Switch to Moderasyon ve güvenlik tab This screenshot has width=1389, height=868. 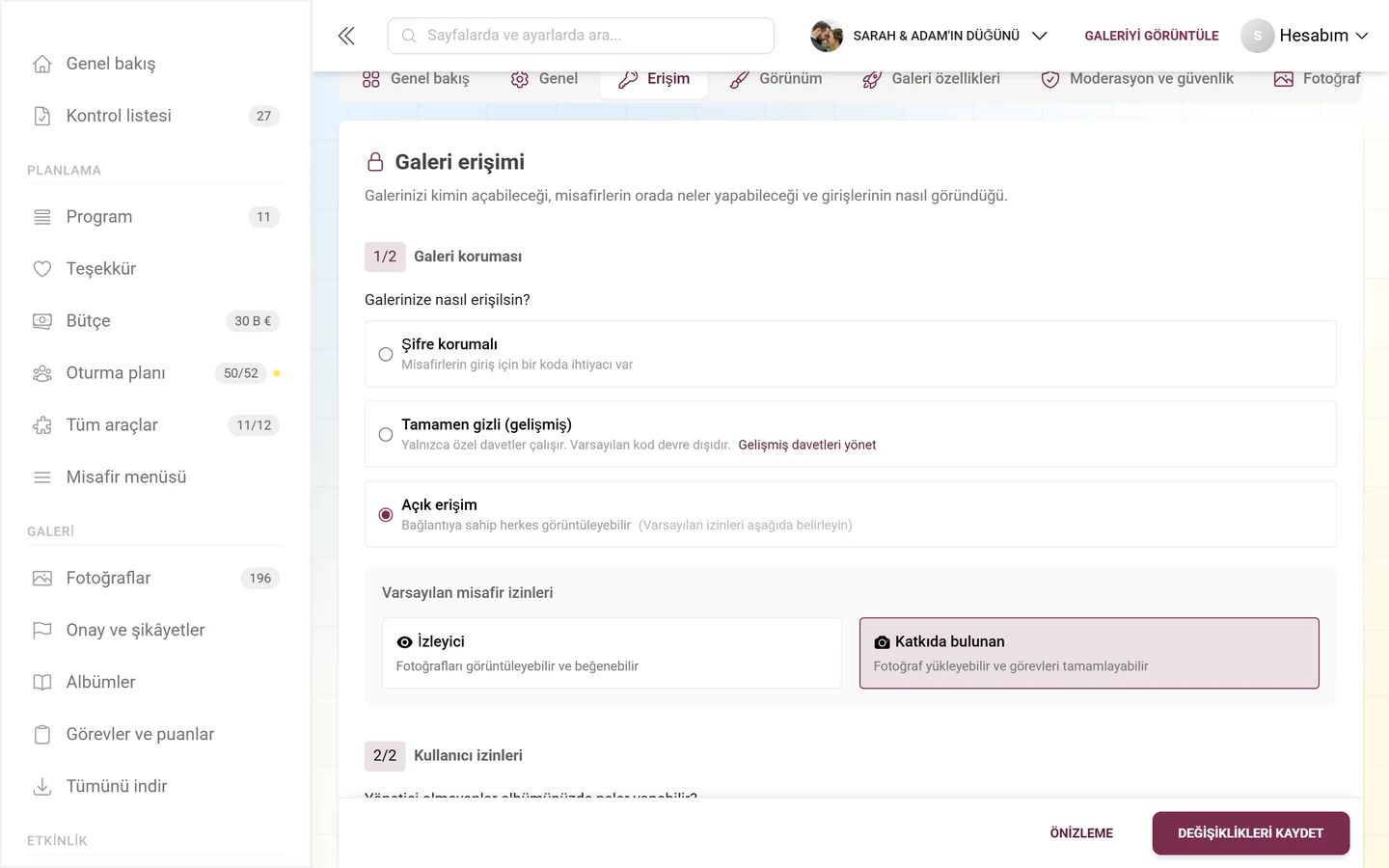click(x=1137, y=79)
